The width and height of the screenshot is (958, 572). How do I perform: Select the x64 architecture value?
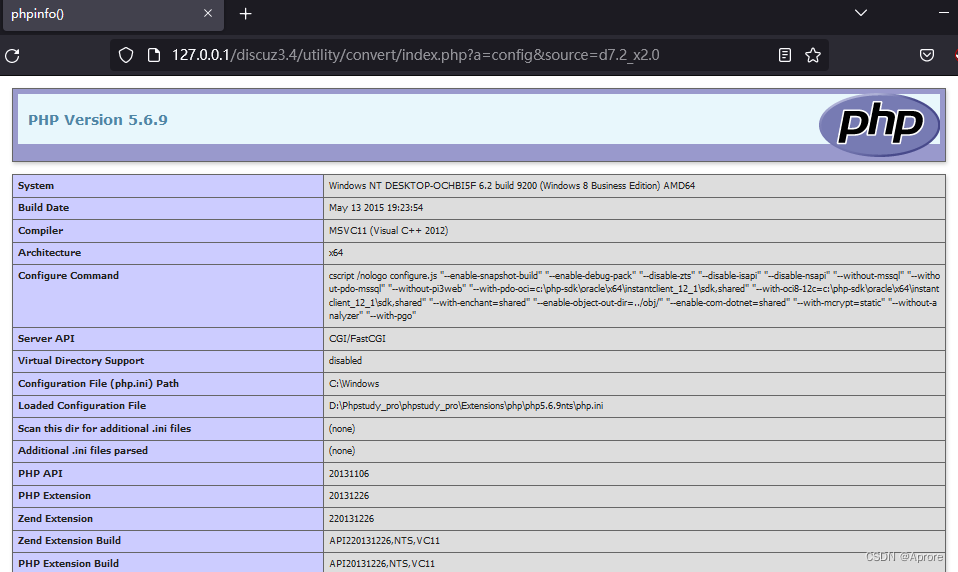point(336,252)
